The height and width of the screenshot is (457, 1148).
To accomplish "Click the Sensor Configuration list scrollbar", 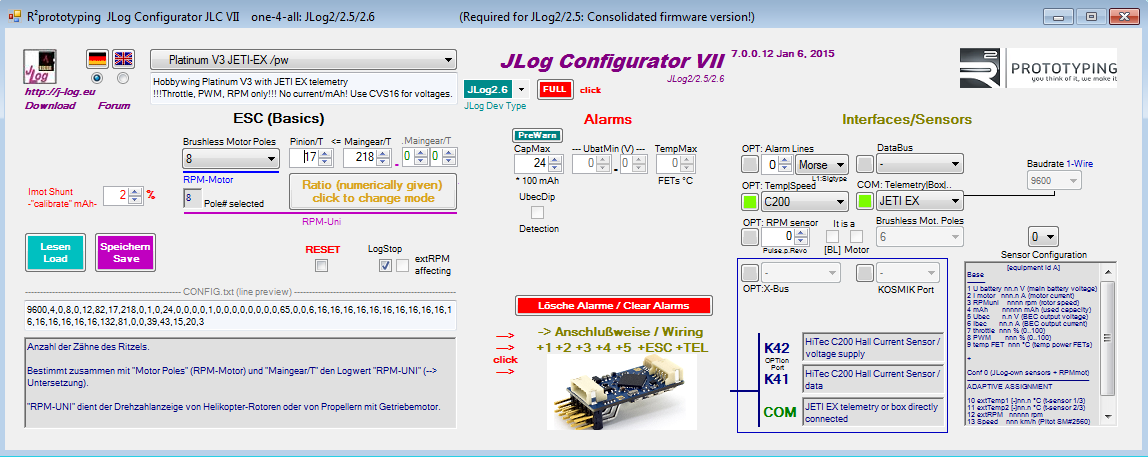I will point(1107,343).
